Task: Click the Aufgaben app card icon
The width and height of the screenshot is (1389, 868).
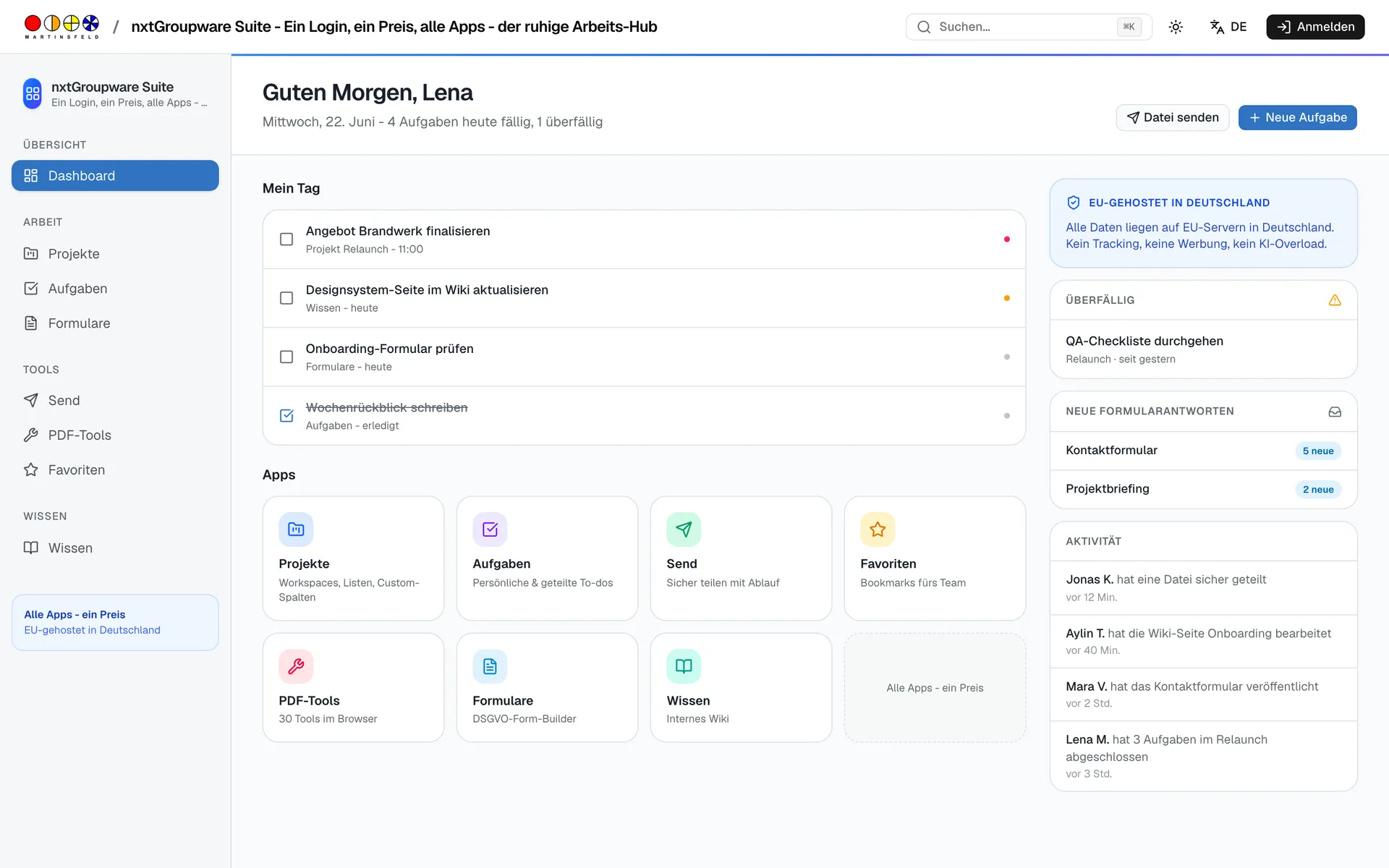Action: point(490,529)
